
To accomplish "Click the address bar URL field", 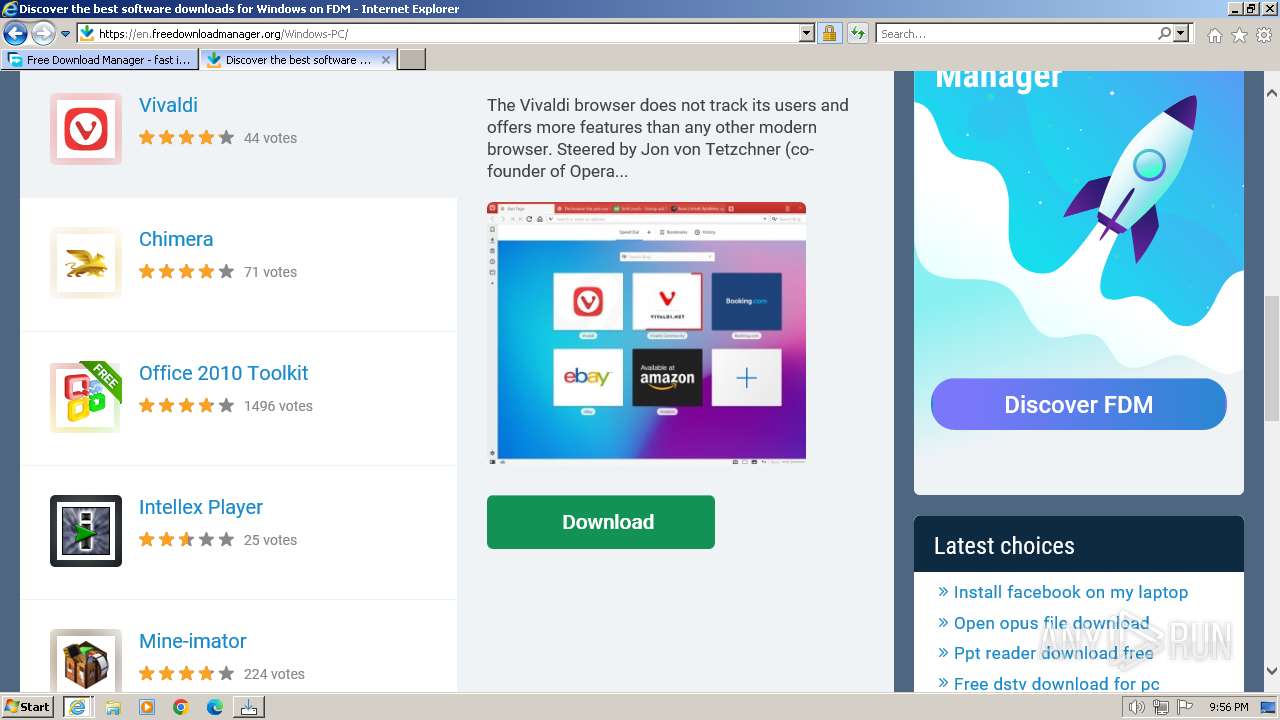I will tap(447, 33).
